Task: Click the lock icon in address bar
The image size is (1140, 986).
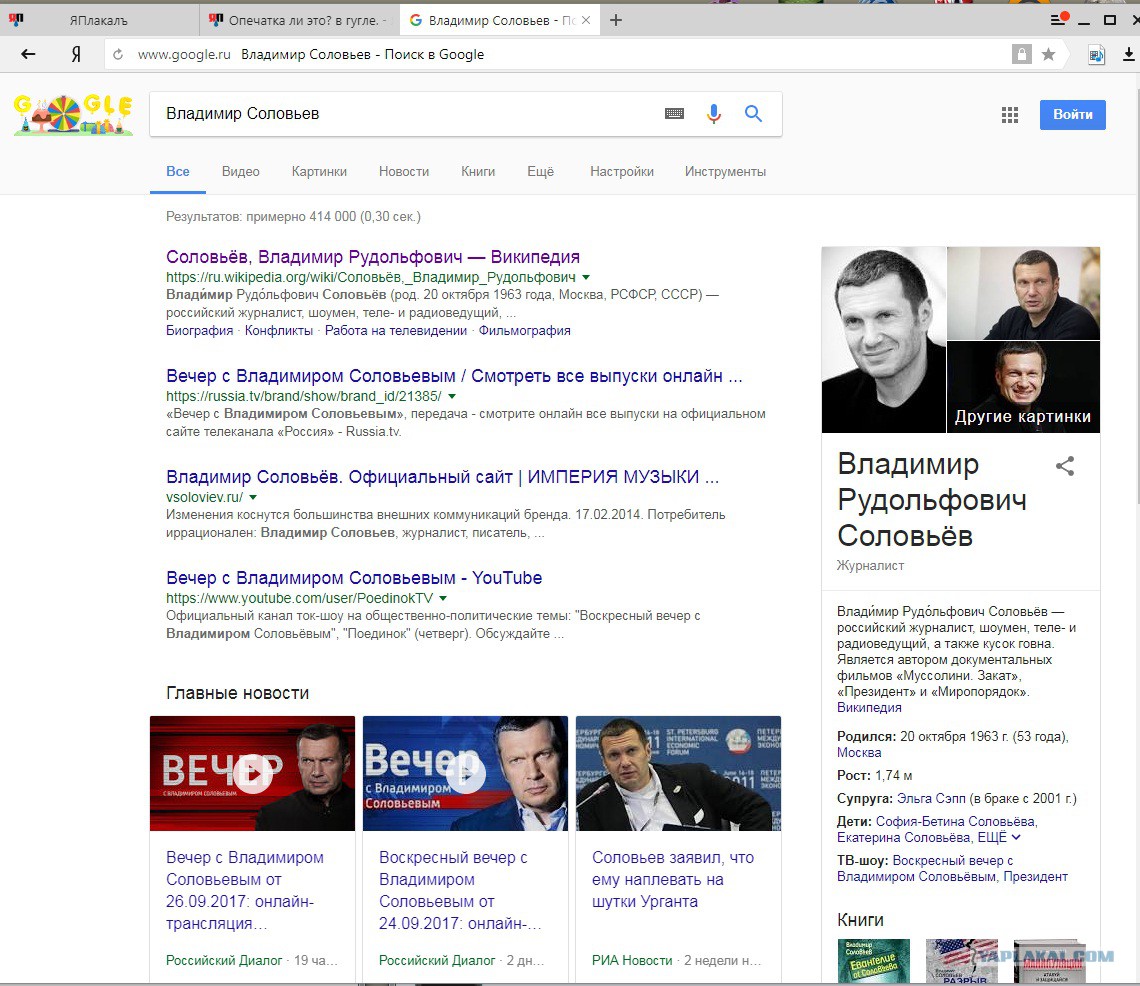Action: click(x=1021, y=54)
